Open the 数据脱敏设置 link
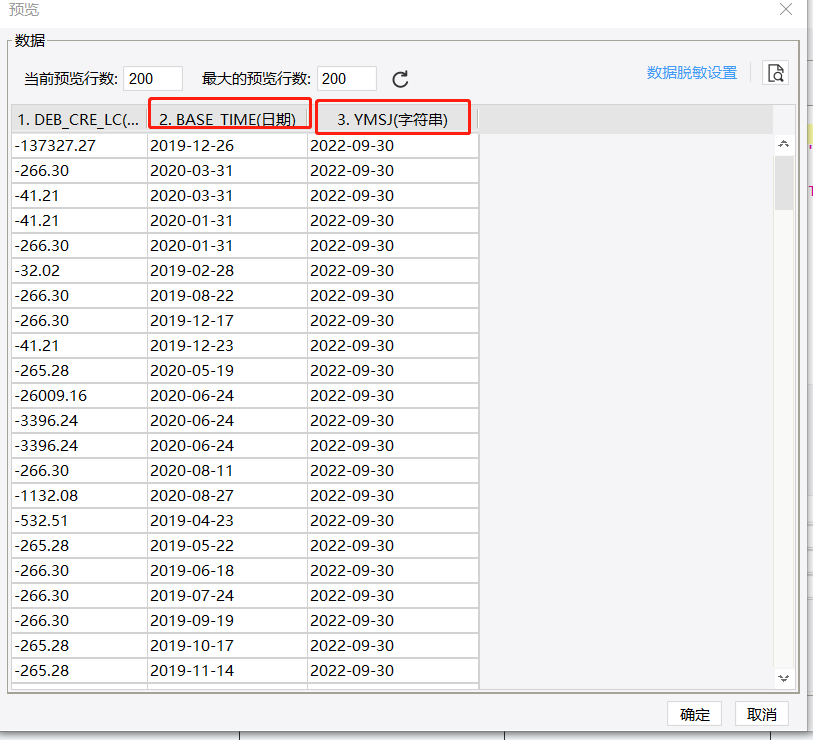 (692, 73)
